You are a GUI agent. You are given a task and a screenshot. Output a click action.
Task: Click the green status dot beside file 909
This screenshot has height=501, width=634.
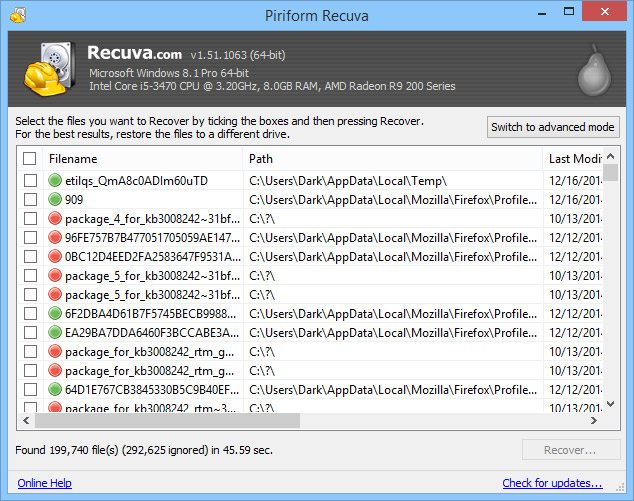55,199
